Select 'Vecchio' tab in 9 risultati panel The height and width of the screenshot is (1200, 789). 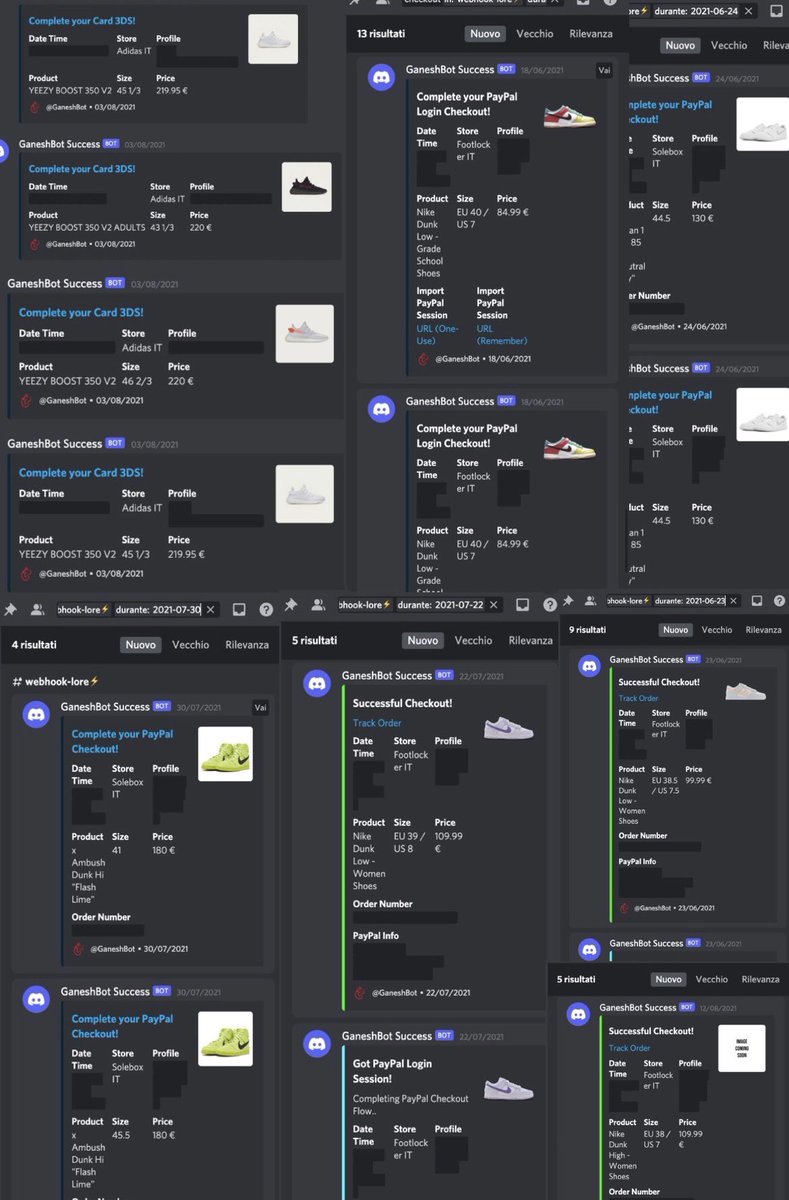coord(717,630)
